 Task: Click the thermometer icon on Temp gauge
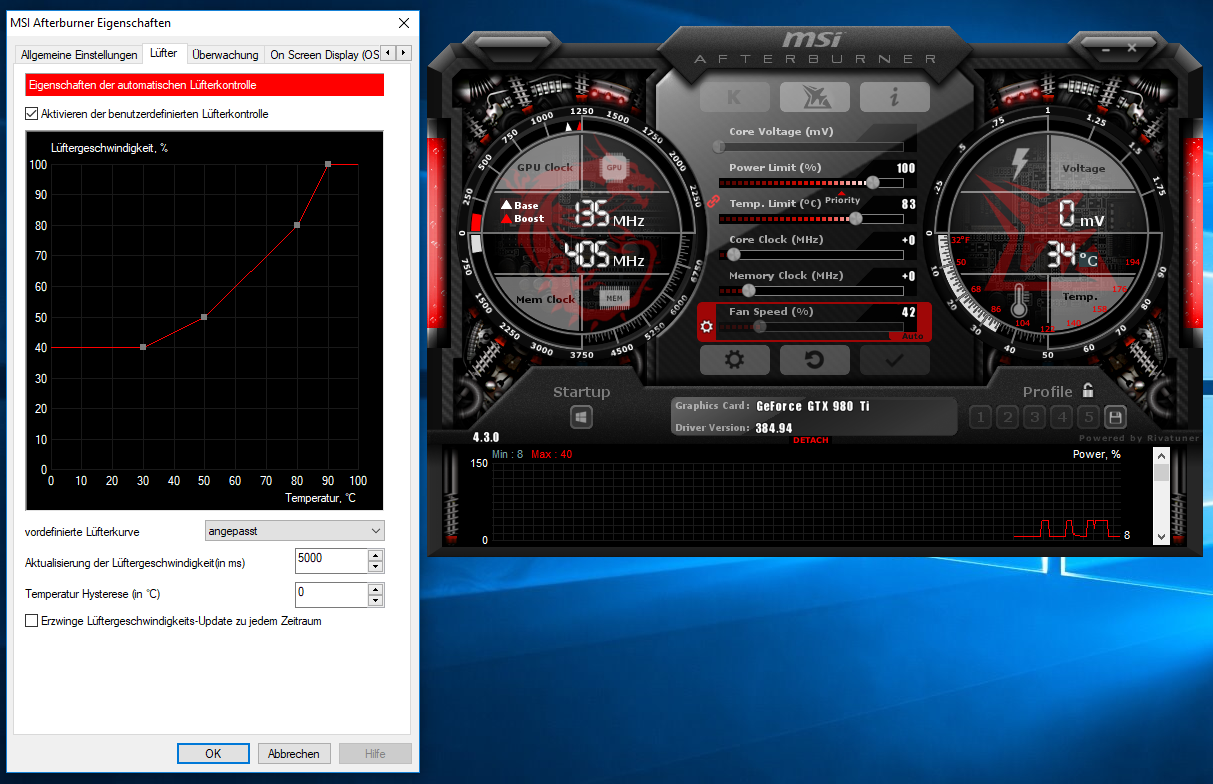pos(1019,301)
